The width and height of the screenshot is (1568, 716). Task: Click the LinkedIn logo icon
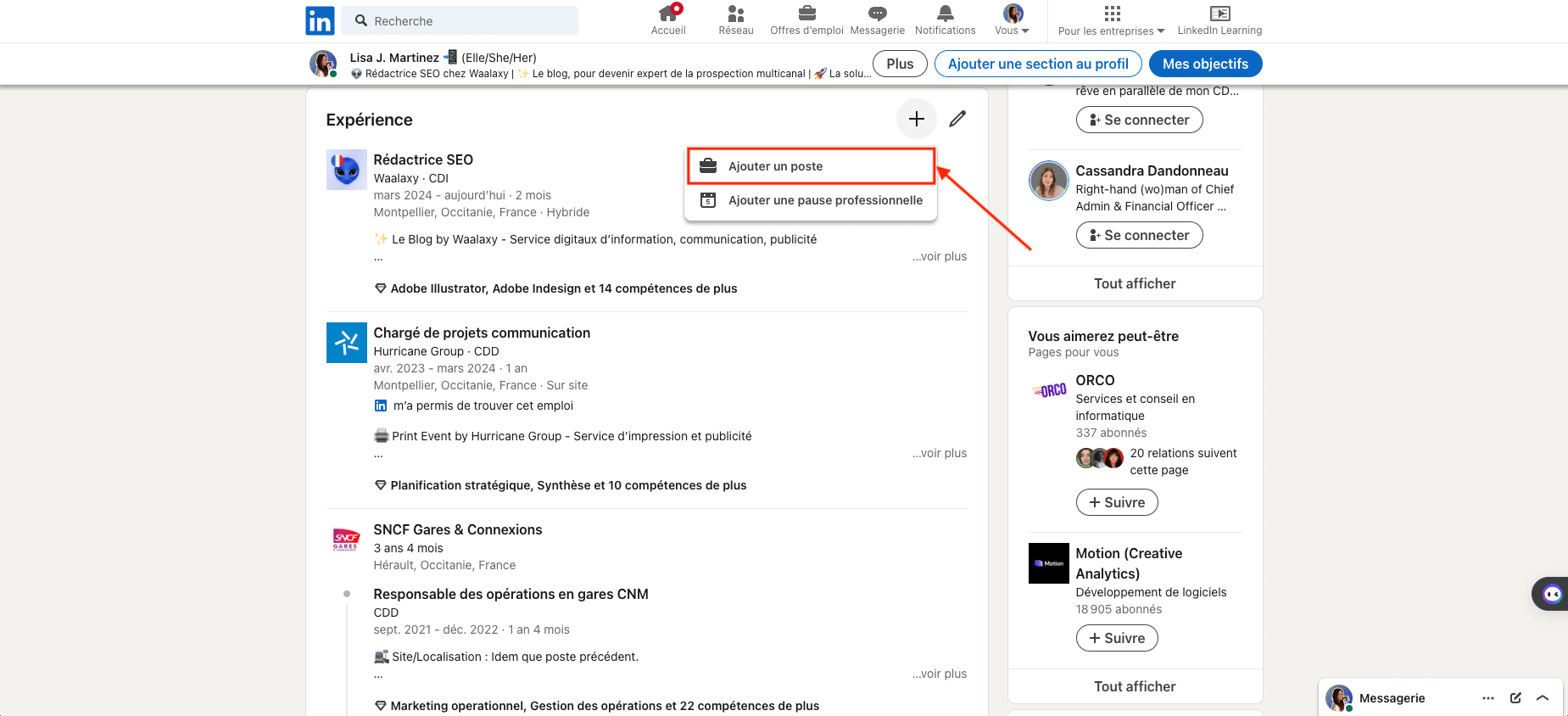[320, 20]
